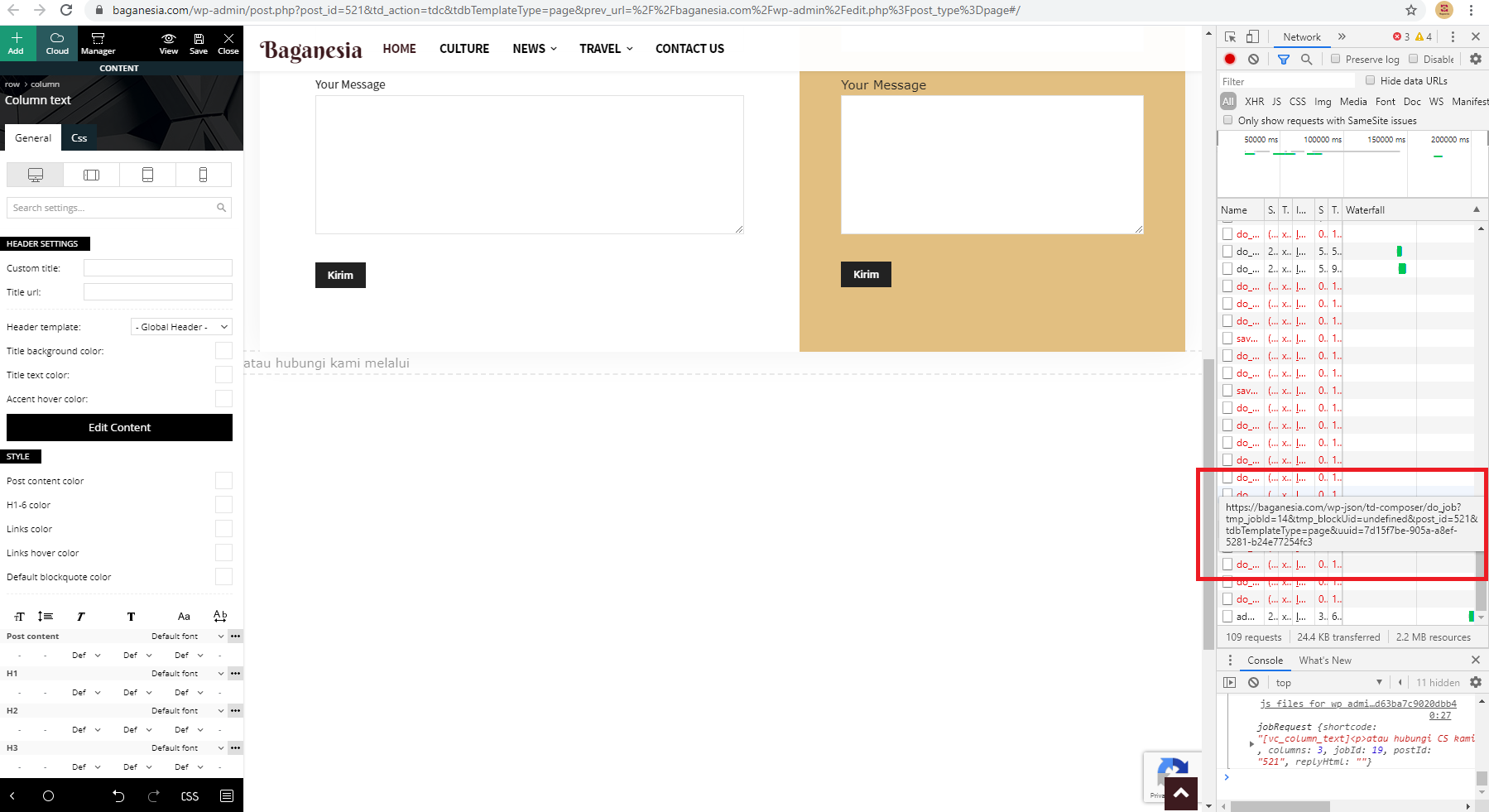The width and height of the screenshot is (1489, 812).
Task: Pick the Title background color swatch
Action: [223, 351]
